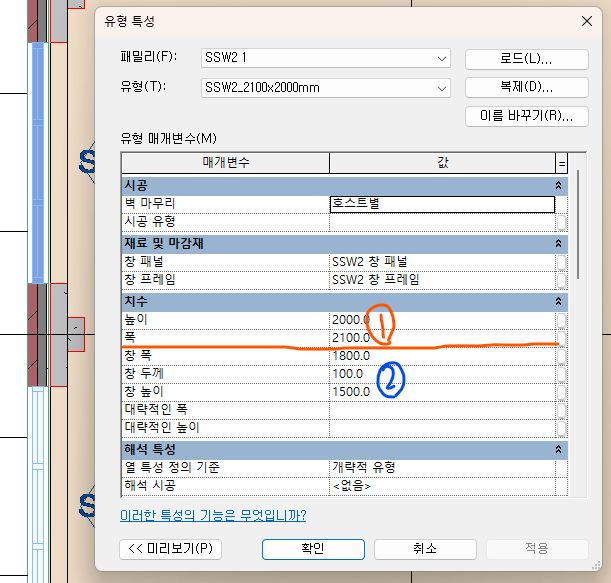This screenshot has height=583, width=611.
Task: Click the small button beside 창 폭 1800.0
Action: 562,355
